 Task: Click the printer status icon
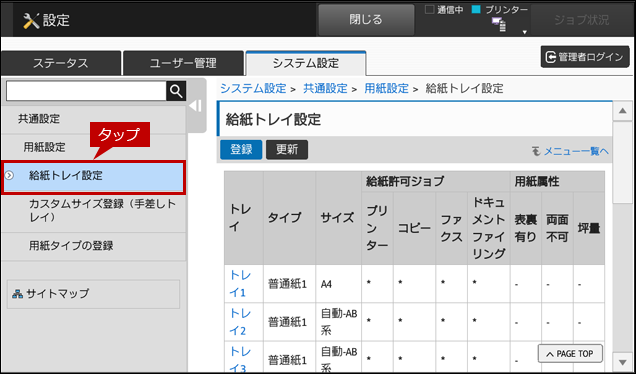(x=499, y=25)
